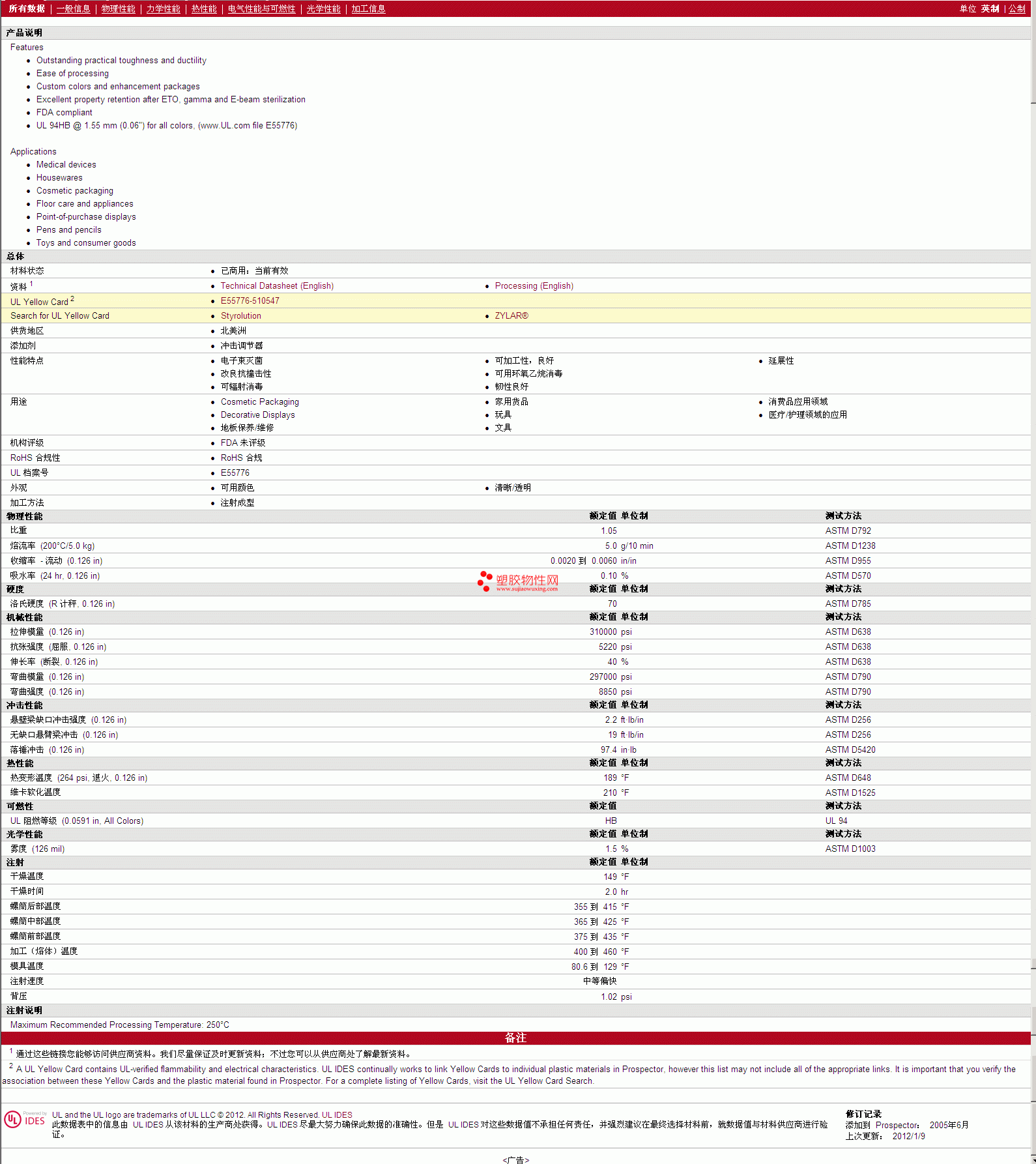1036x1164 pixels.
Task: Click the additive value 冲击调节器
Action: (x=242, y=346)
